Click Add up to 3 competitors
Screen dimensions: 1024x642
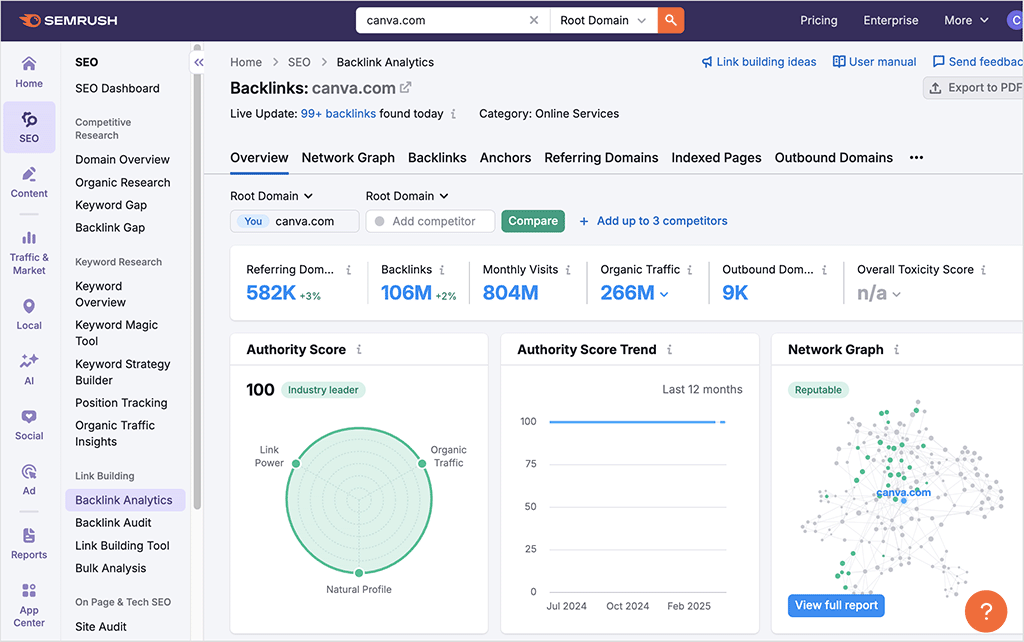click(653, 221)
